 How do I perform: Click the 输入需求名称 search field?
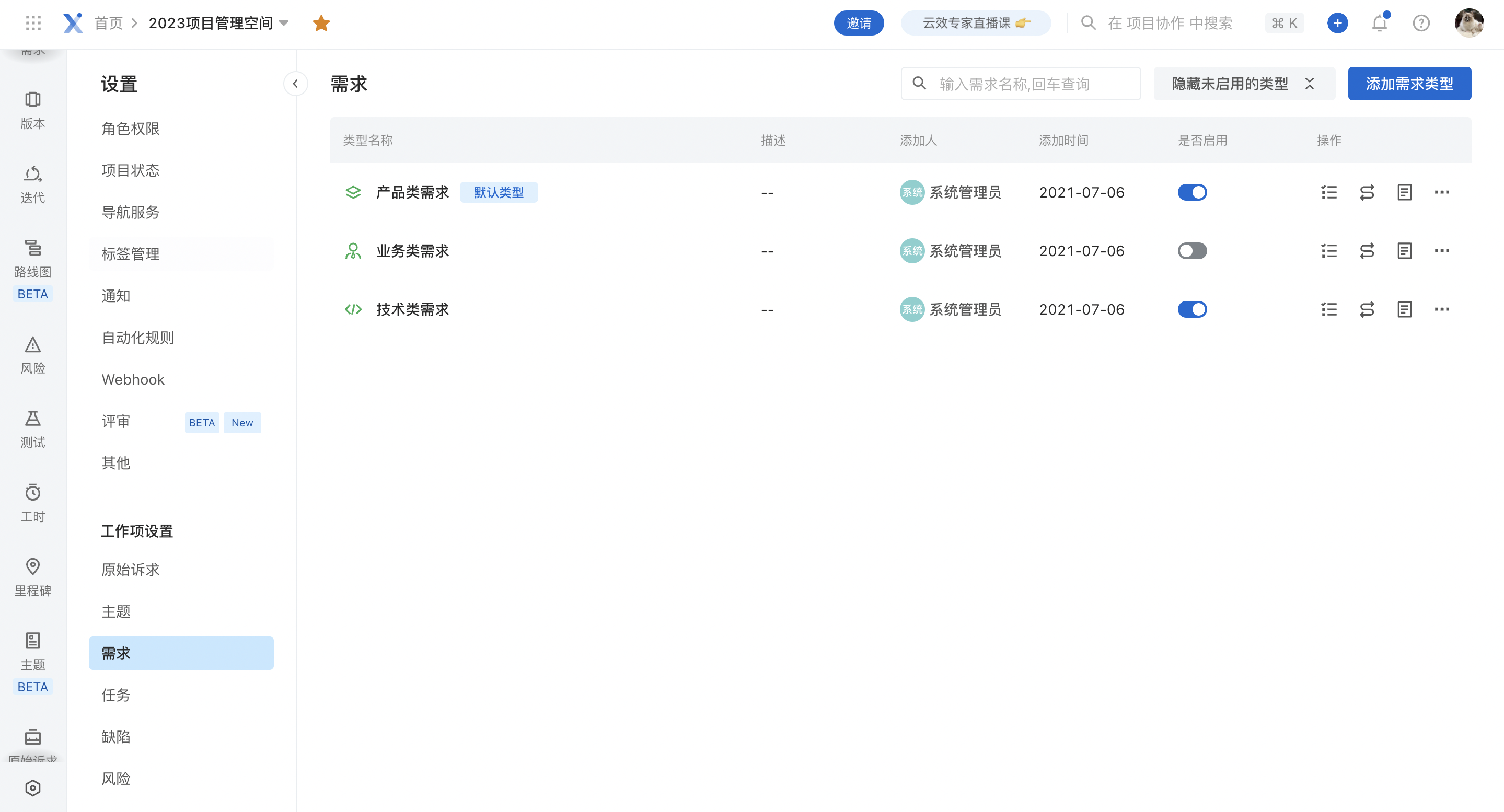click(x=1021, y=84)
